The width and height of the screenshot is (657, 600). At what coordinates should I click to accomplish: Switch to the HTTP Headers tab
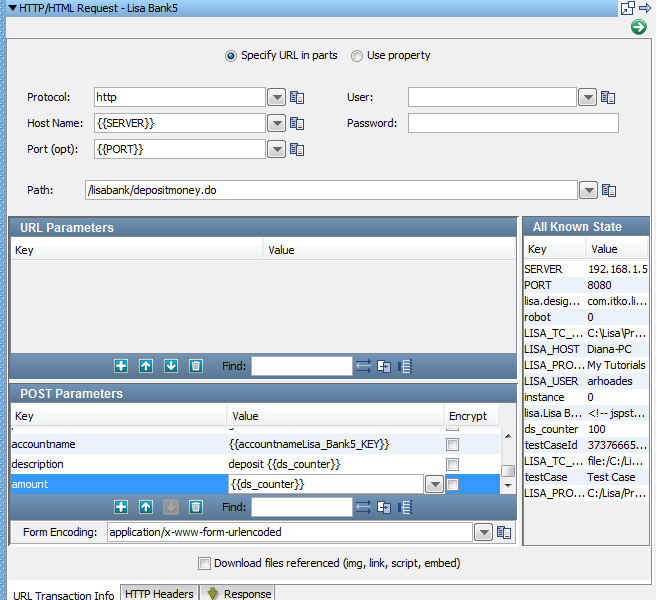click(x=159, y=593)
